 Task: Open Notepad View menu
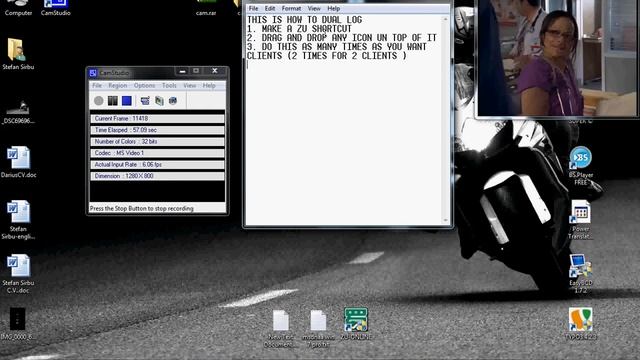point(314,8)
